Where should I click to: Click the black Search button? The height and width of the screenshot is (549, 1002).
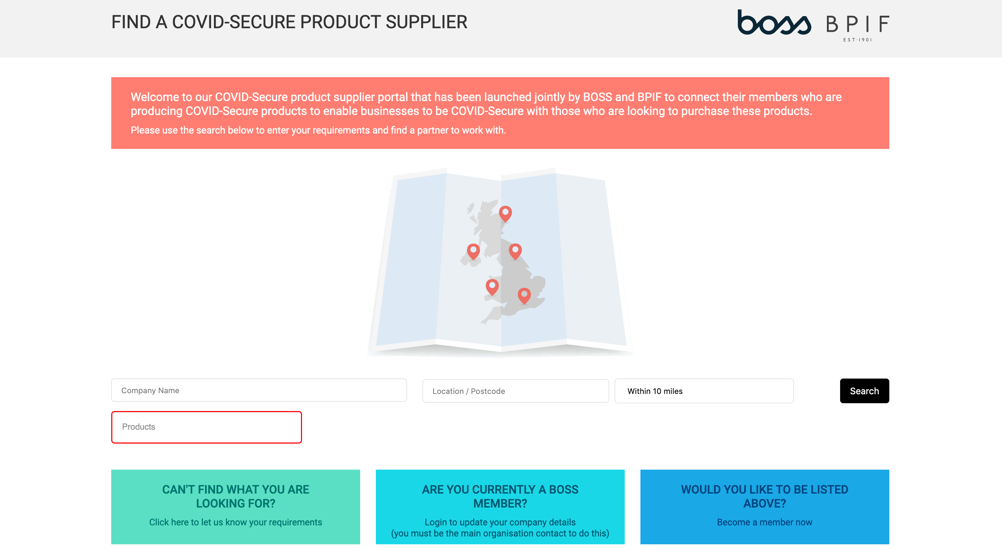tap(864, 391)
